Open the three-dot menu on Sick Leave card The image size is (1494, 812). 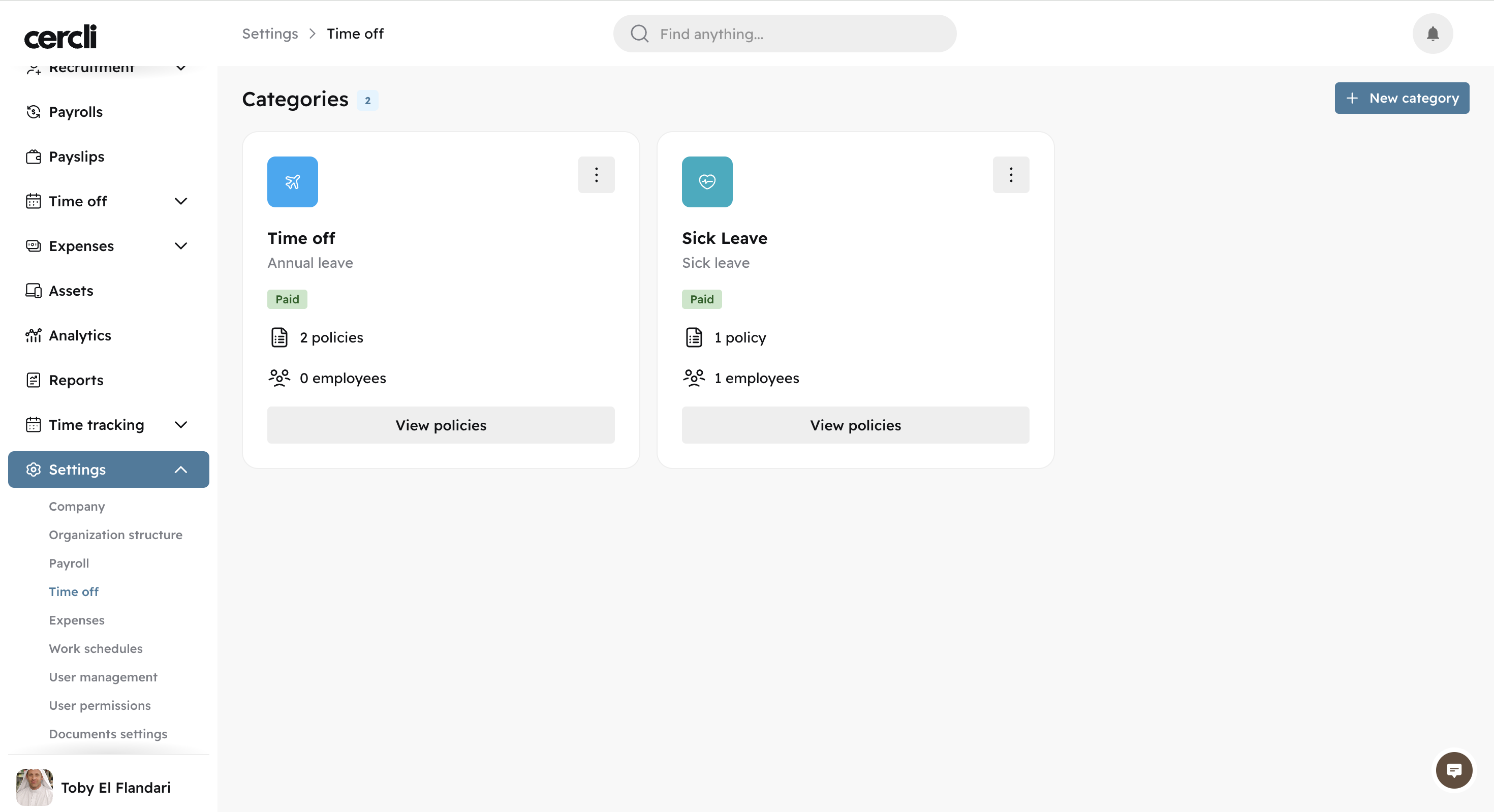(x=1010, y=175)
